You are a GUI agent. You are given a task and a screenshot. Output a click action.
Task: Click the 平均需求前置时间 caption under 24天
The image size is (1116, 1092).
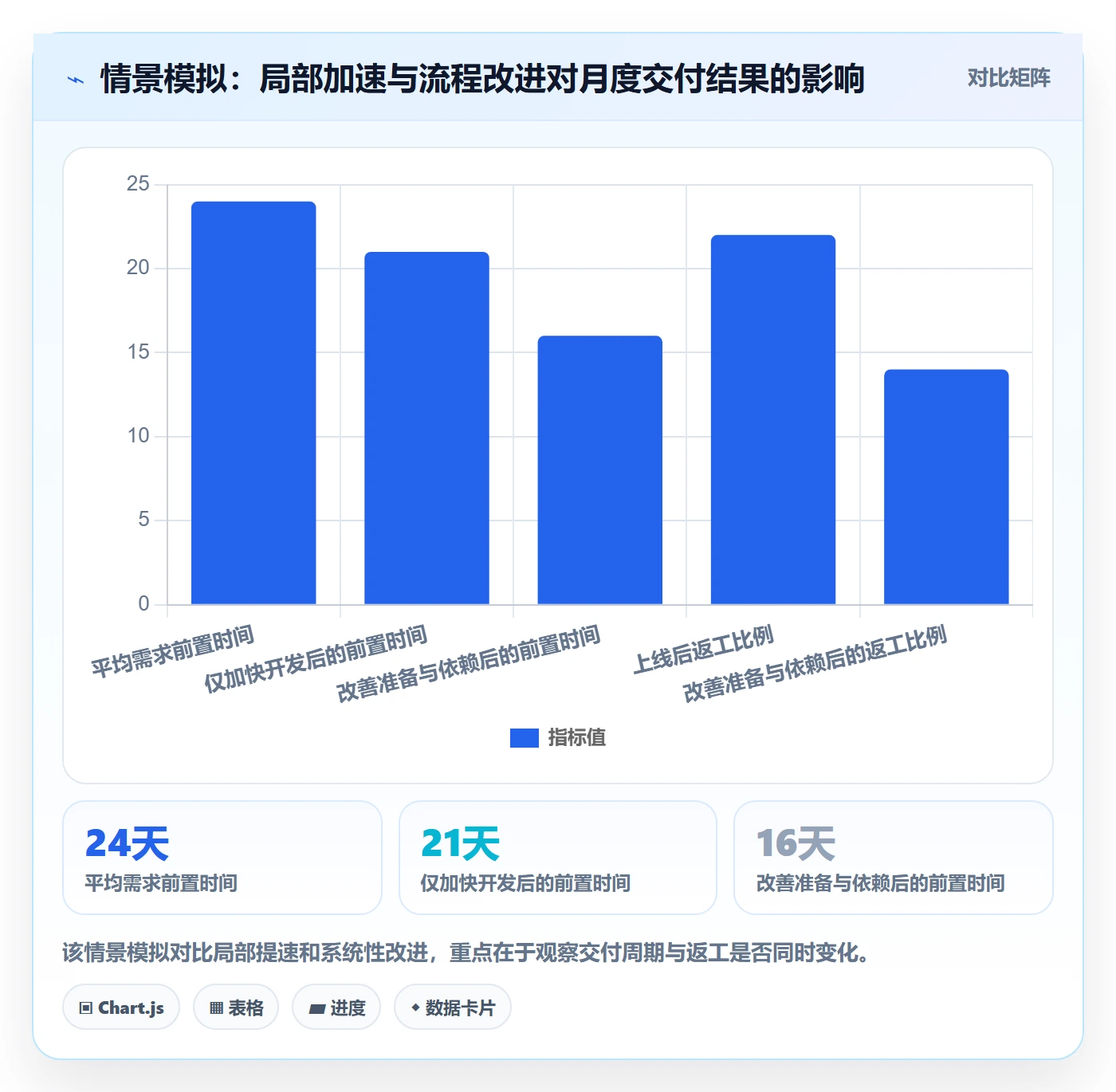tap(161, 883)
